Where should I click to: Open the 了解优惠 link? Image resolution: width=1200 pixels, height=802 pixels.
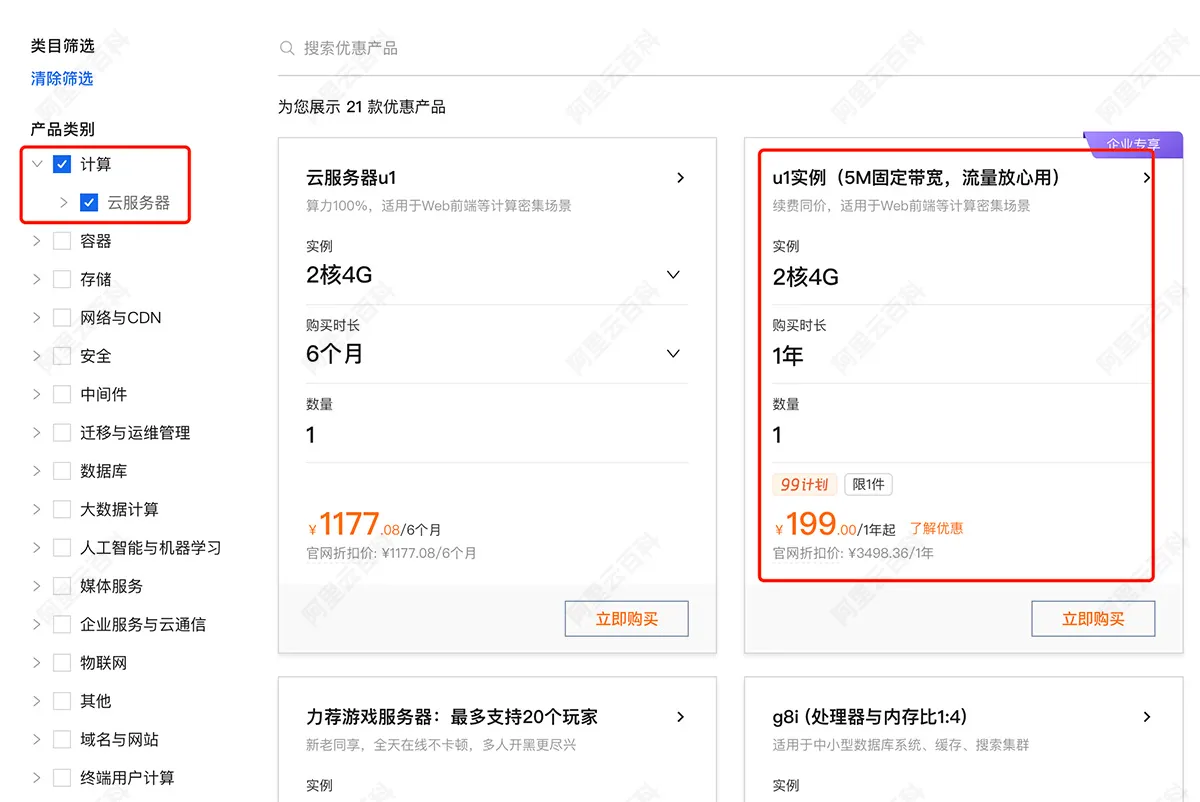coord(936,529)
